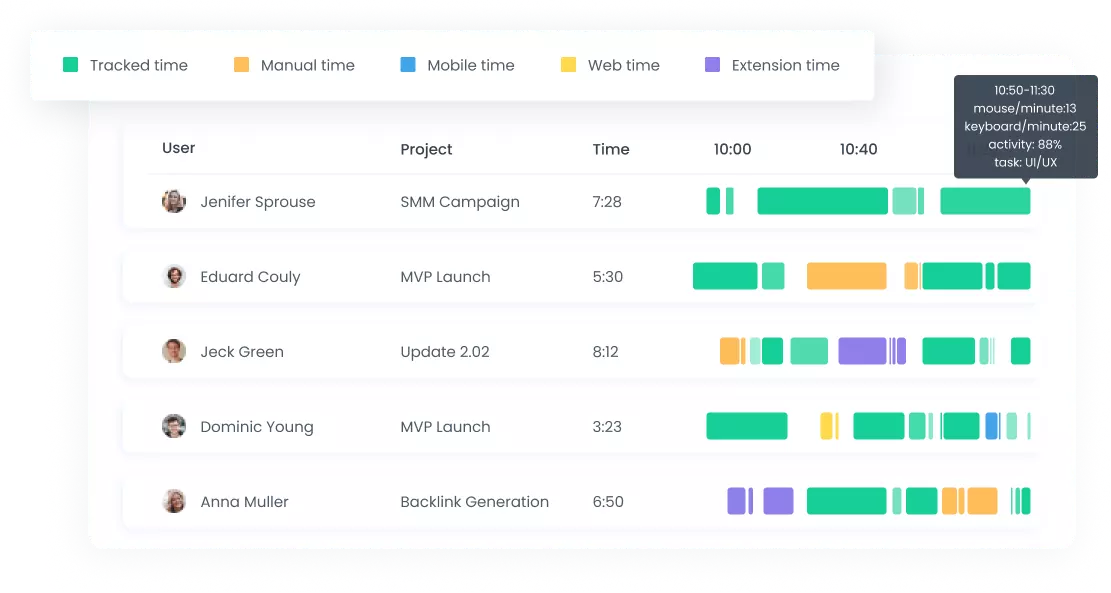Select the Tracked time legend label
Screen dimensions: 1111x593
tap(139, 65)
